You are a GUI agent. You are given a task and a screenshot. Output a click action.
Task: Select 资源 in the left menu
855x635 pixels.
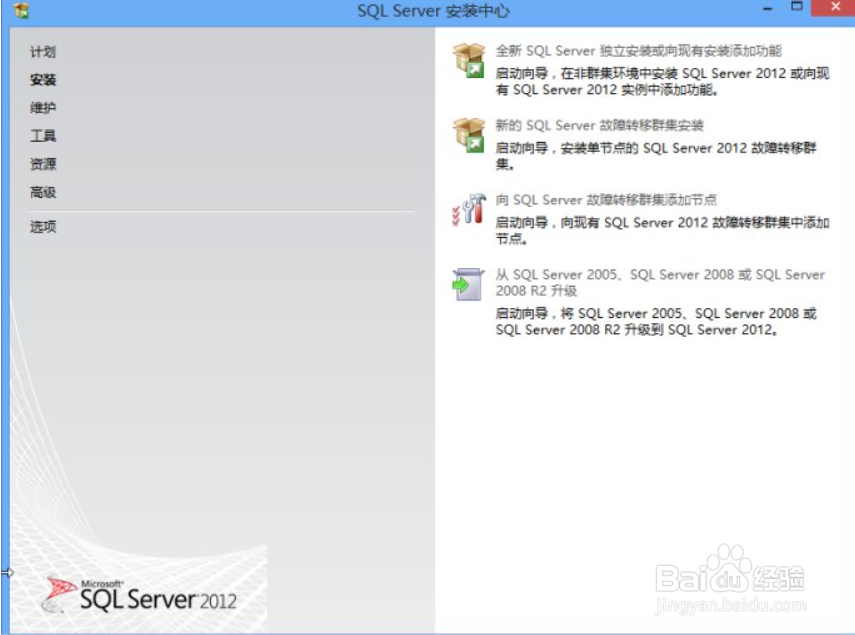[x=43, y=164]
